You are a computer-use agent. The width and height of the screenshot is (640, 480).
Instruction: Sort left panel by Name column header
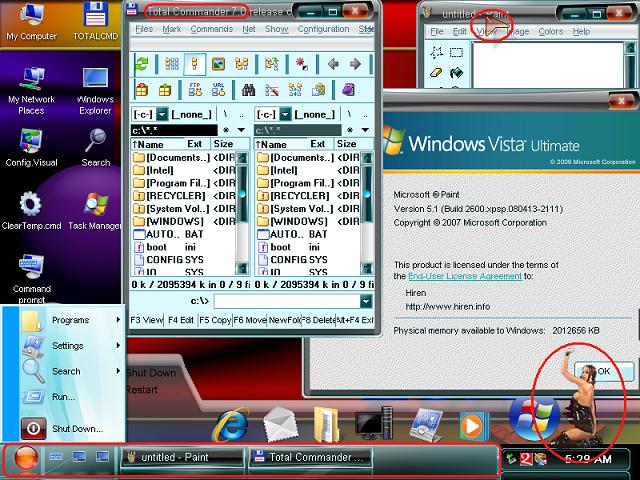click(157, 144)
